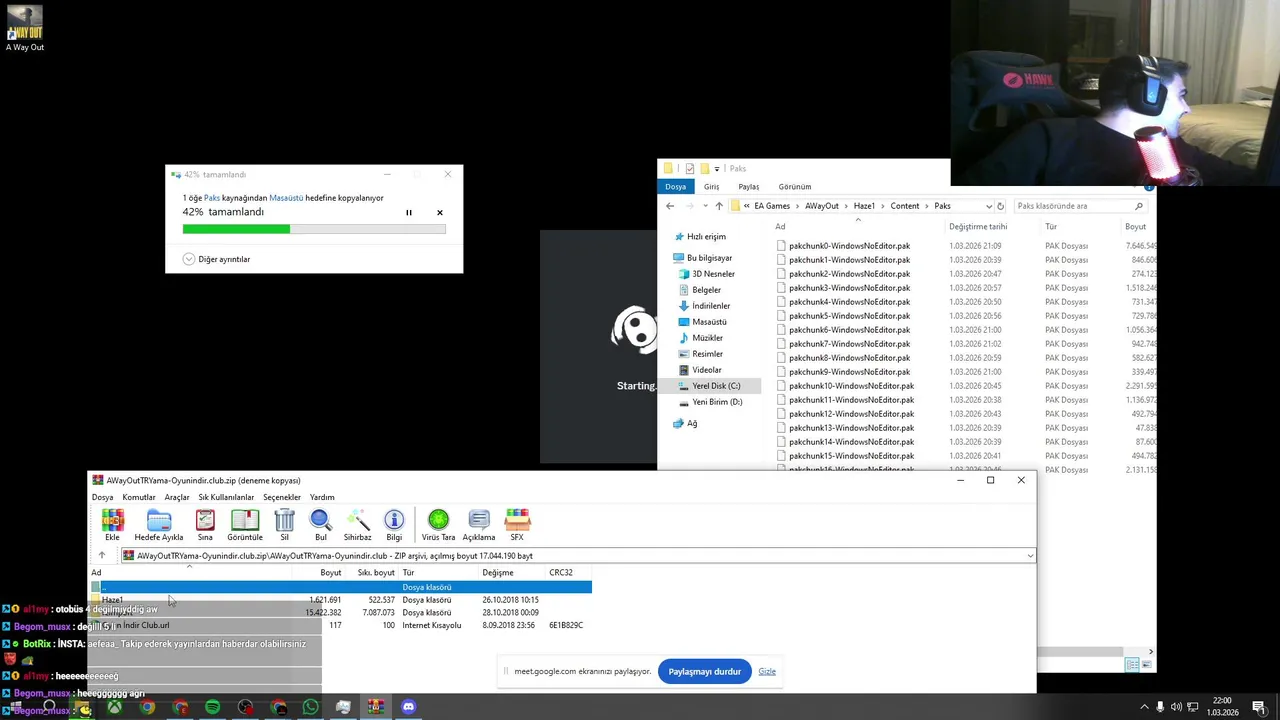
Task: Open recent locations dropdown in Explorer
Action: 703,206
